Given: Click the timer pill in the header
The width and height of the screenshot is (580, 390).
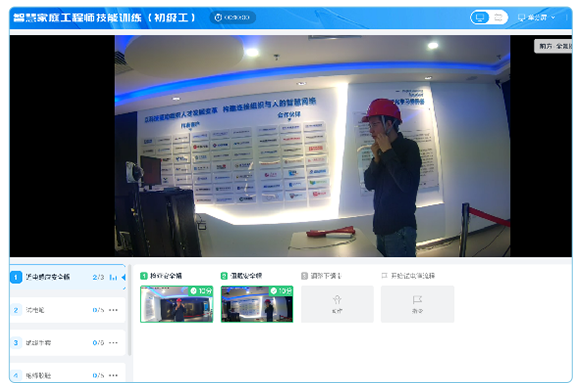Looking at the screenshot, I should 233,17.
